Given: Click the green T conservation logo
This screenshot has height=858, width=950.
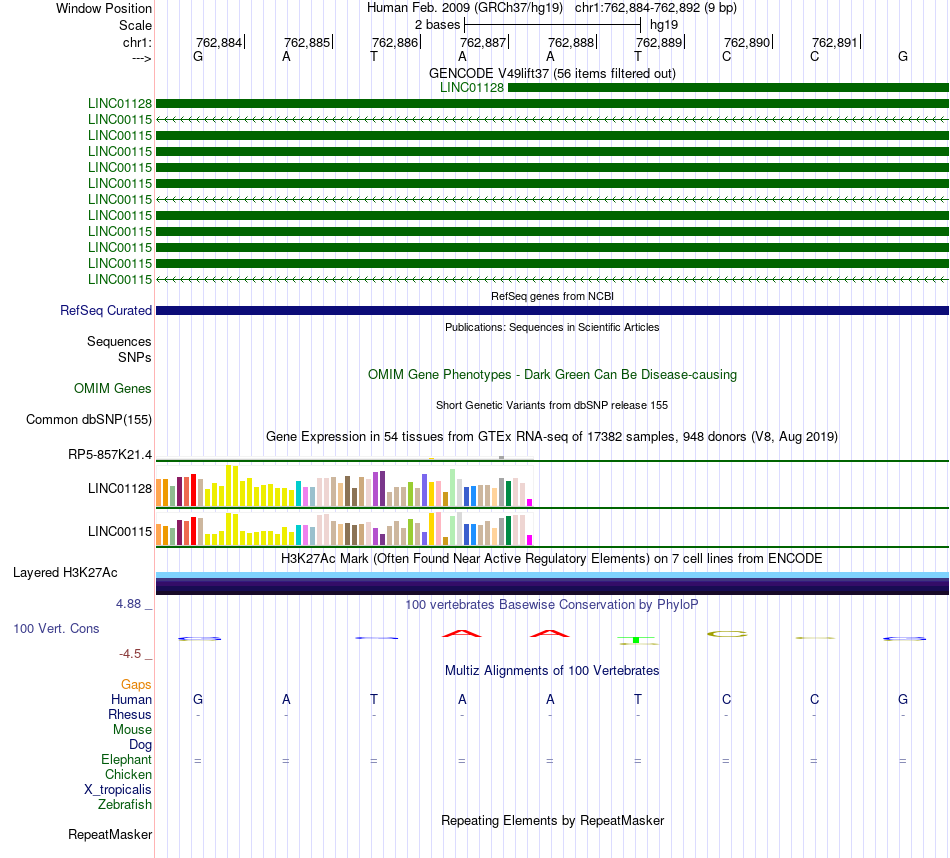Looking at the screenshot, I should pyautogui.click(x=637, y=640).
